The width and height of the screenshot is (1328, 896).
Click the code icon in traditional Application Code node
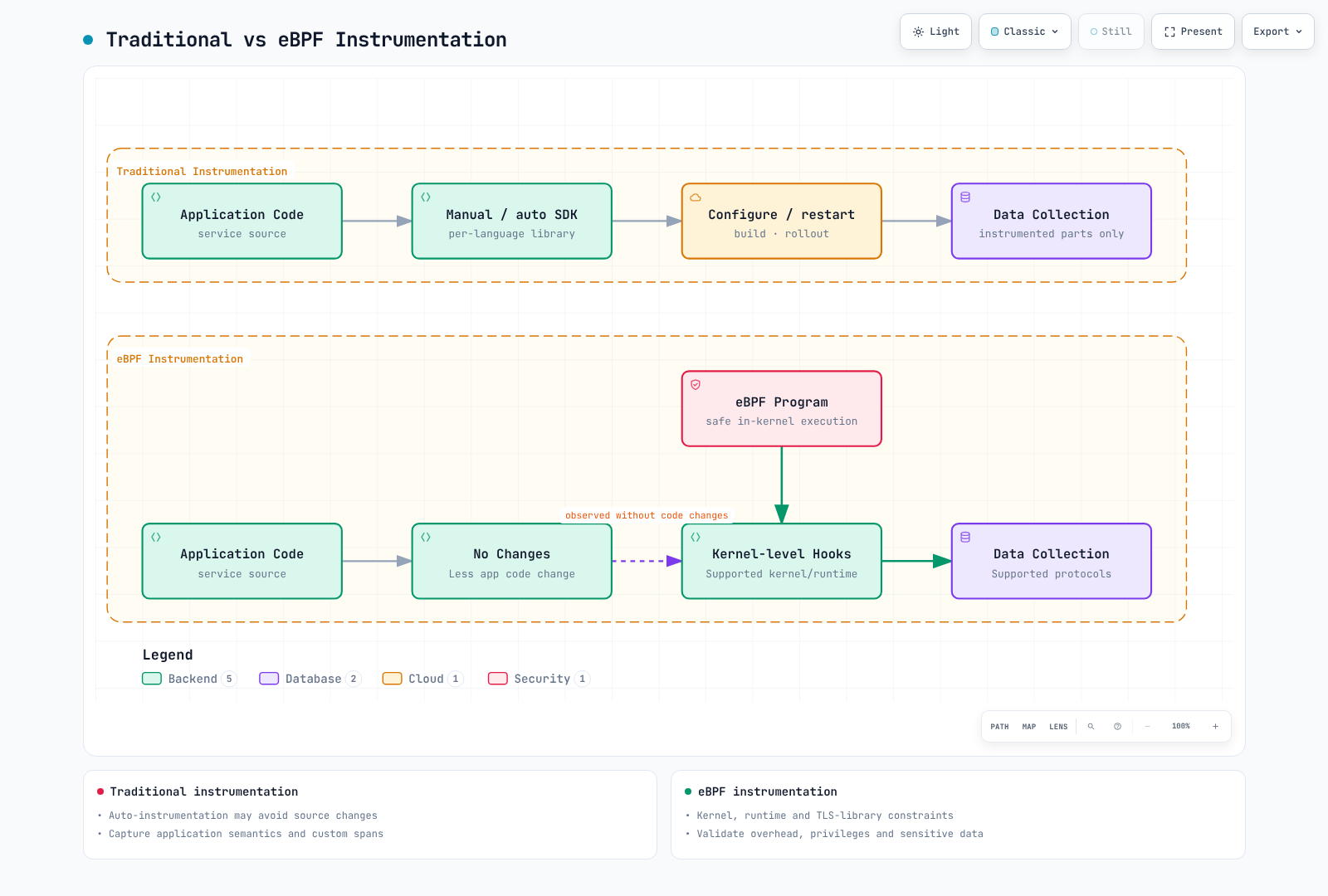pyautogui.click(x=156, y=197)
